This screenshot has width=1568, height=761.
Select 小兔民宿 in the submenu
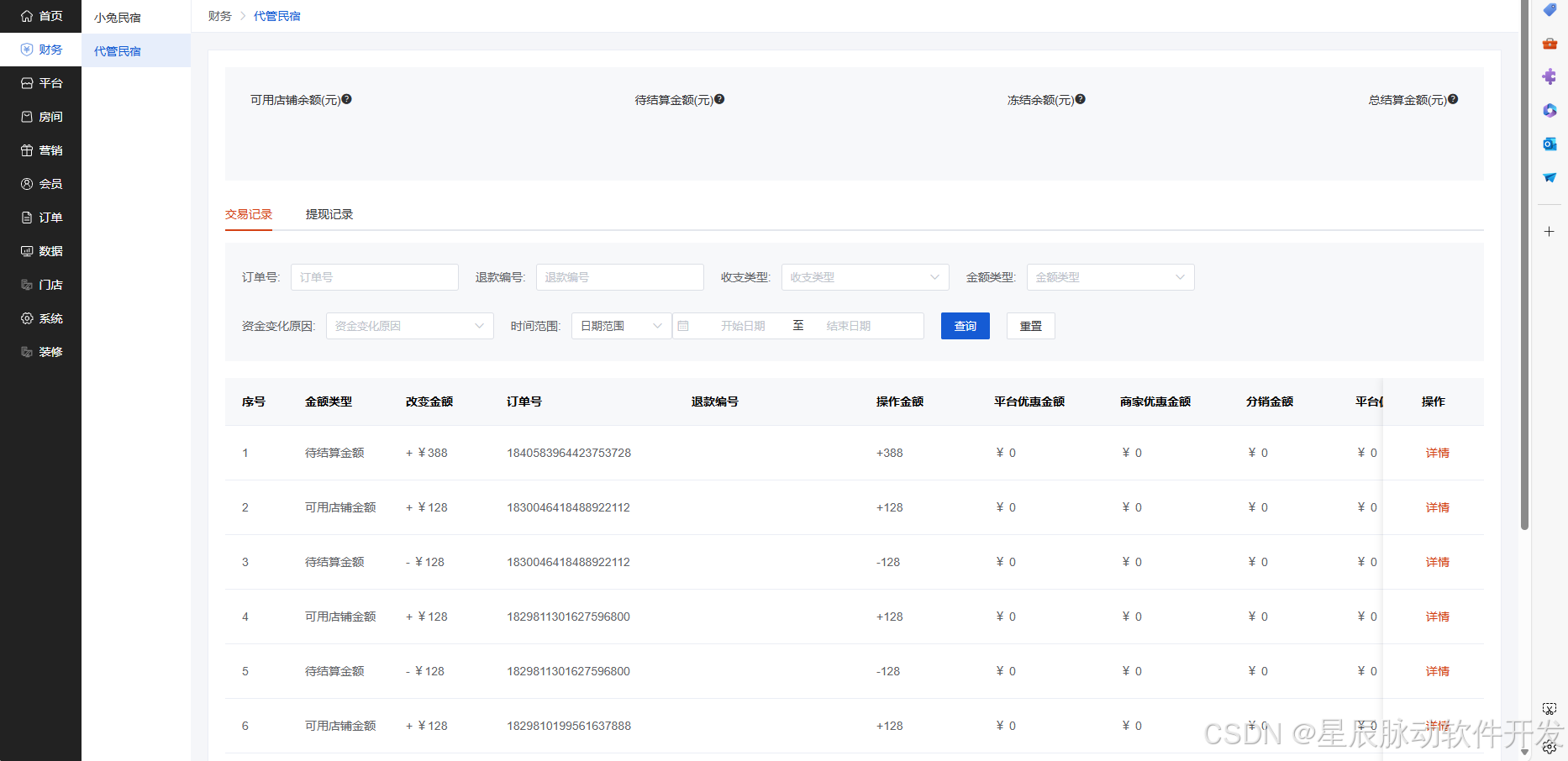click(x=136, y=17)
